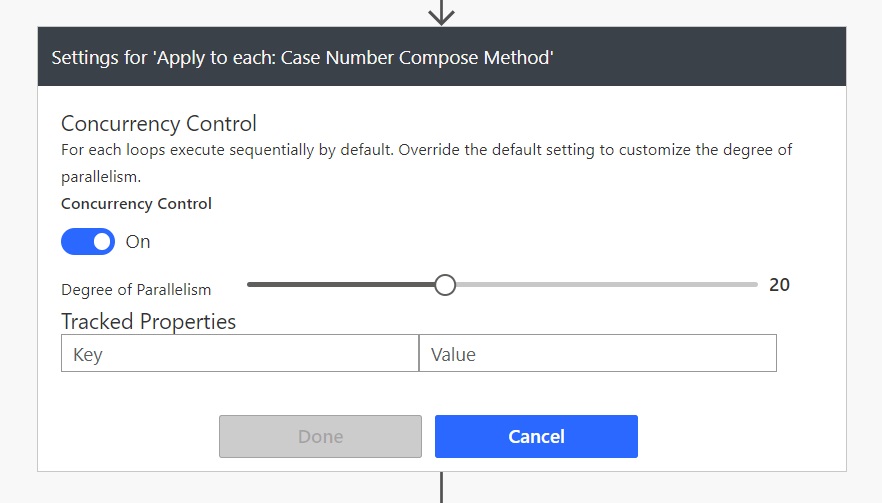This screenshot has width=882, height=503.
Task: Click the word 'parallelism.' in the description
Action: point(101,177)
